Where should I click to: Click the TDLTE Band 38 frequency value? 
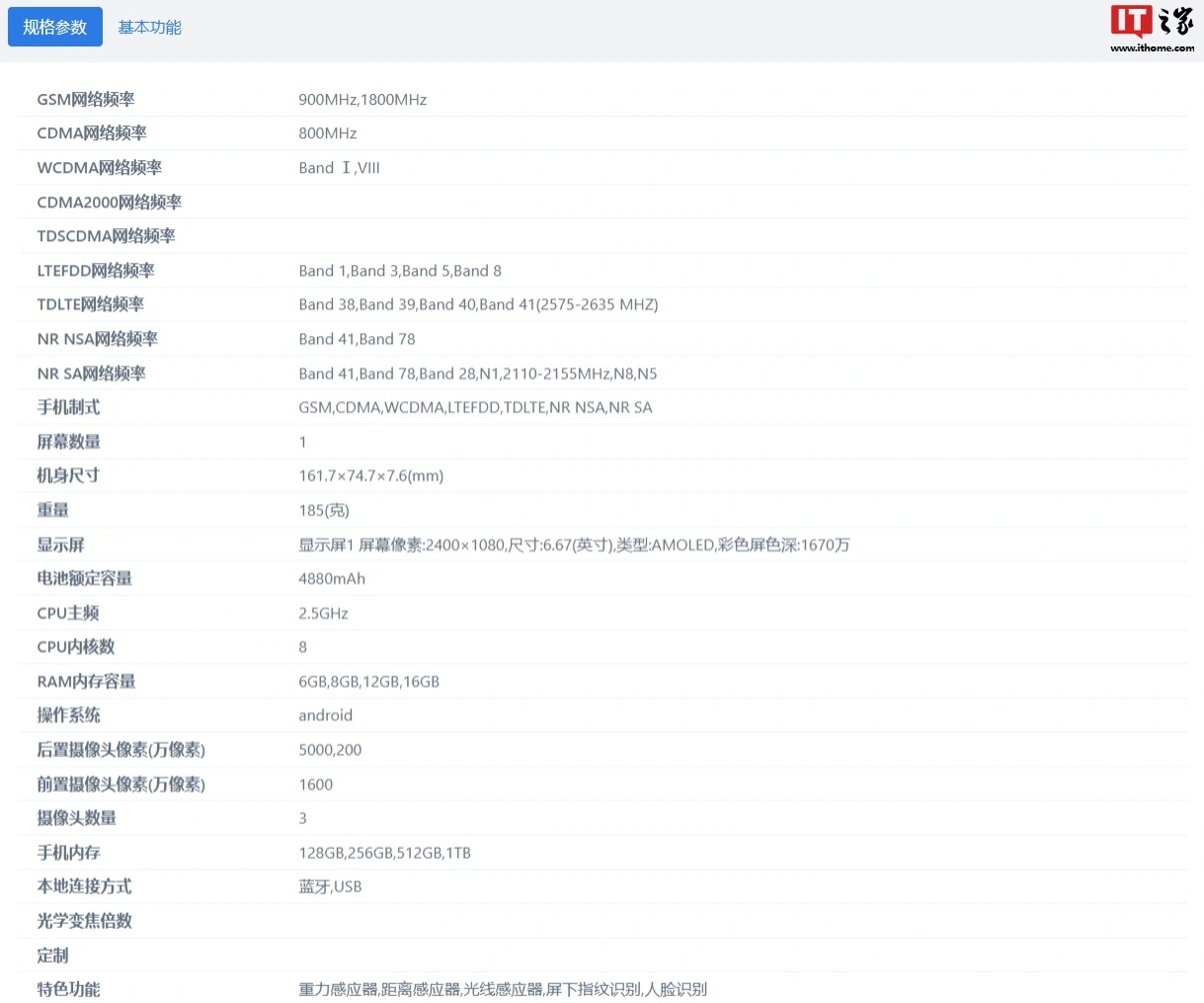click(478, 304)
